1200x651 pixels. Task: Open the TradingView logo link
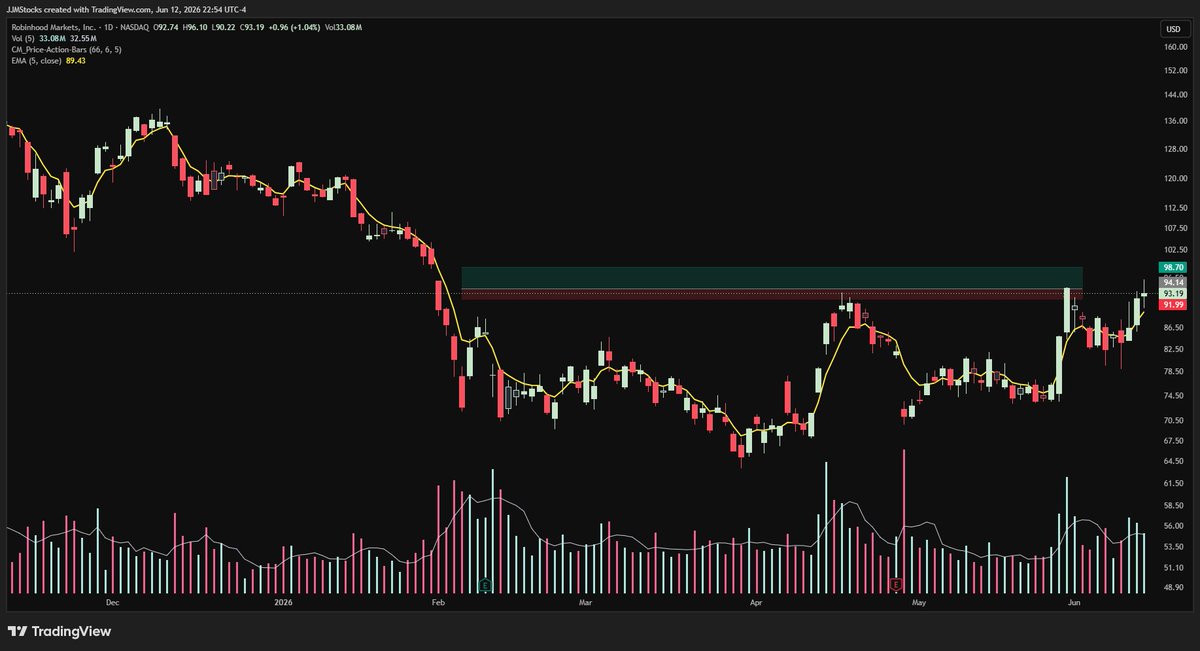60,631
